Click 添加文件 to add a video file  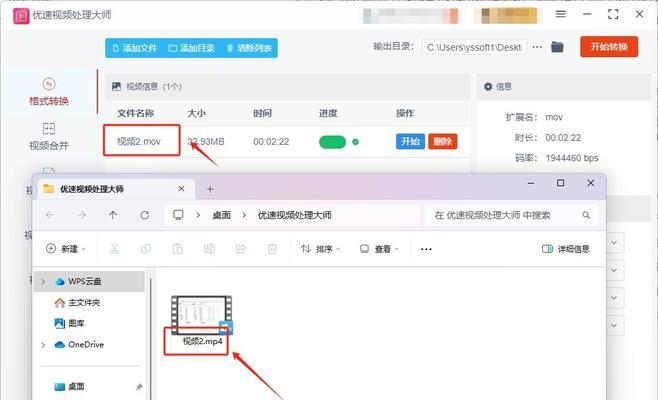pos(135,48)
